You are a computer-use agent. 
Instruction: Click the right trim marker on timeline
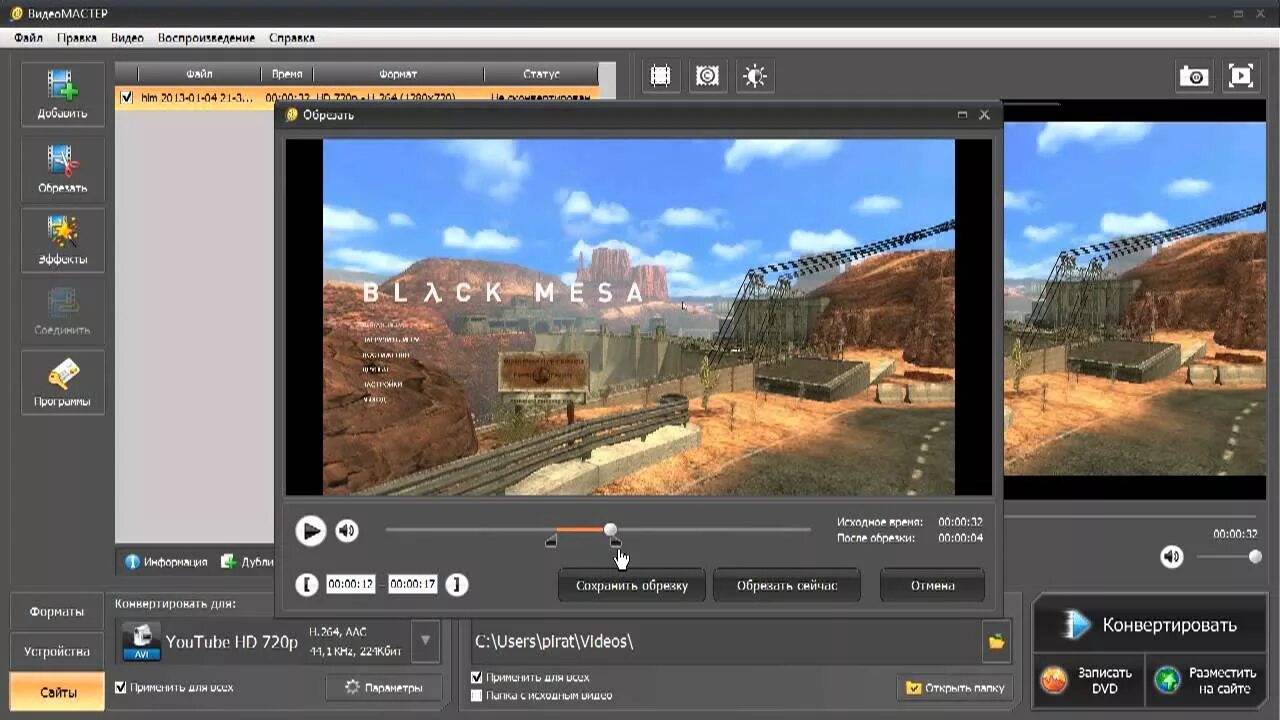615,541
